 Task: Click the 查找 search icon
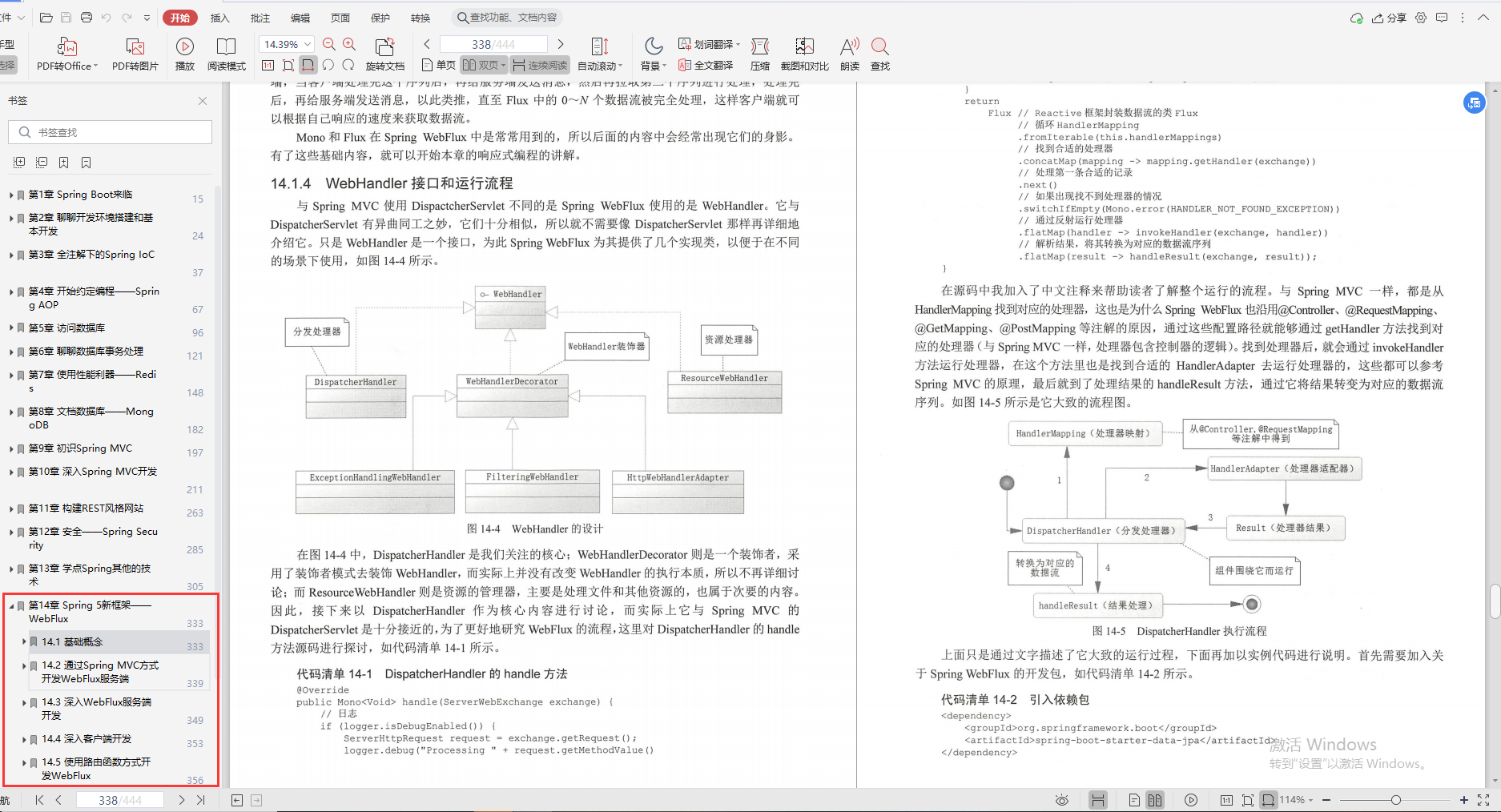880,54
